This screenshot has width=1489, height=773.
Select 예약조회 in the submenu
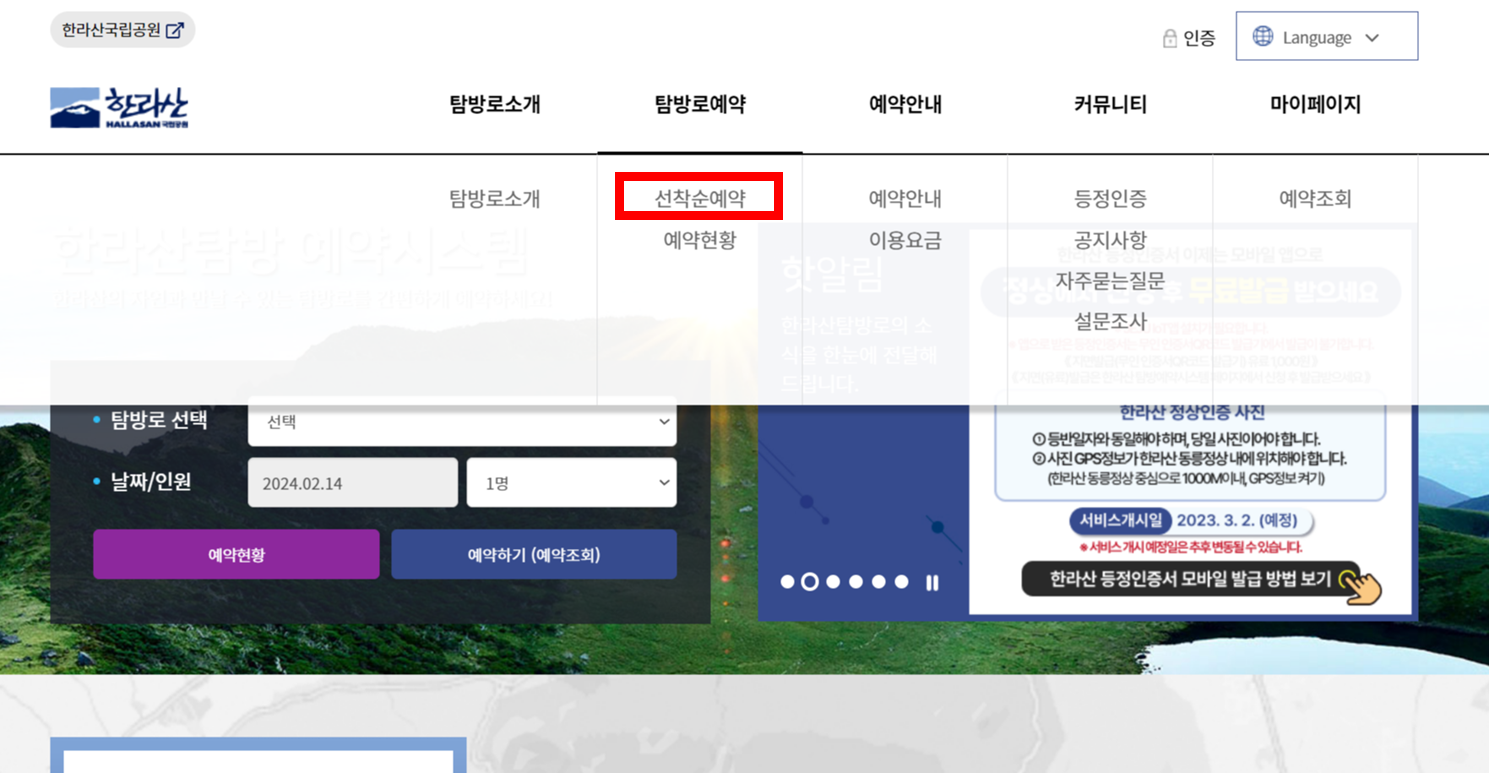(1315, 199)
